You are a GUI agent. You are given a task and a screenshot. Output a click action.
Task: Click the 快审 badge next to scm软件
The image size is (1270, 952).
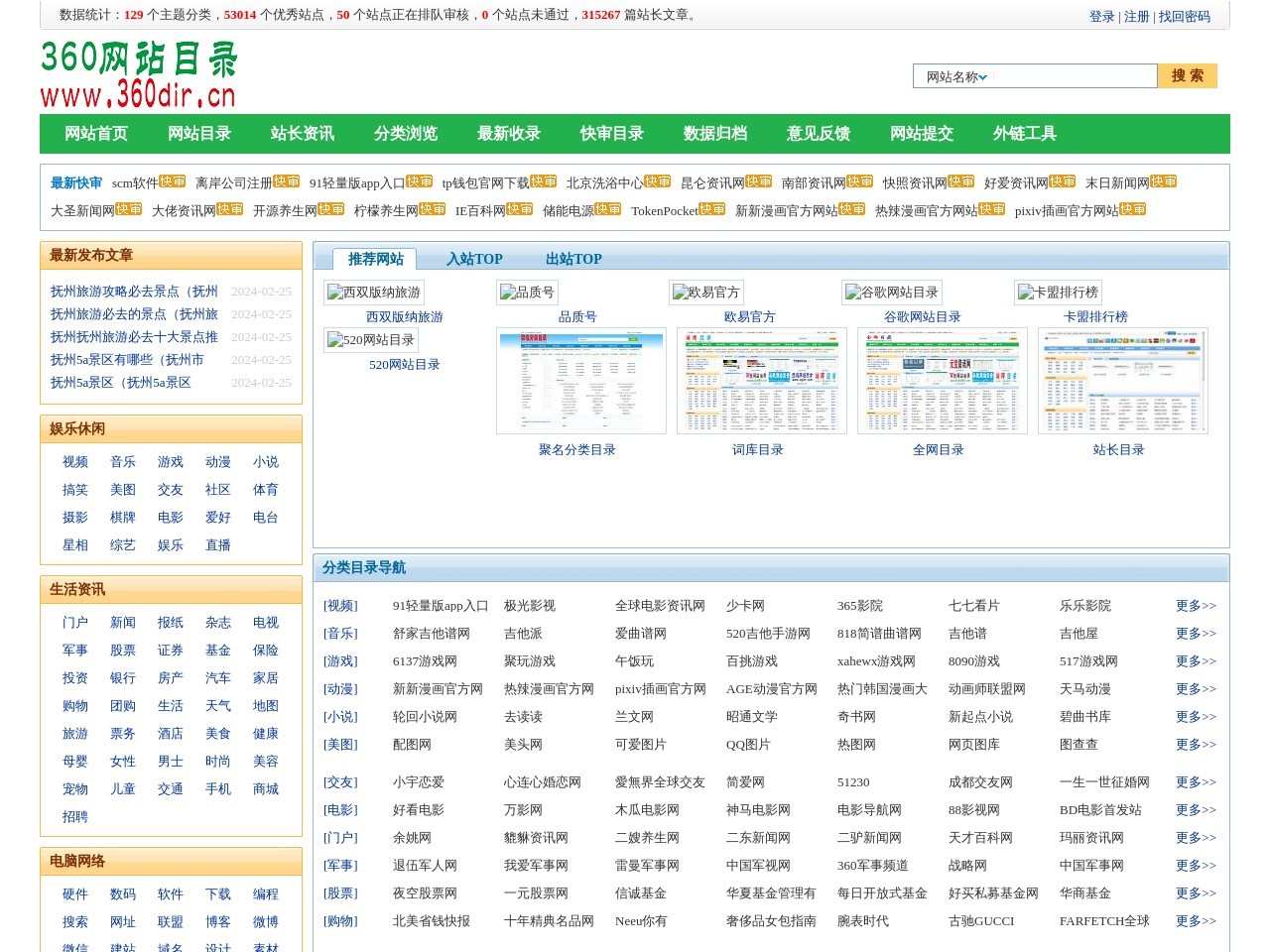coord(173,181)
